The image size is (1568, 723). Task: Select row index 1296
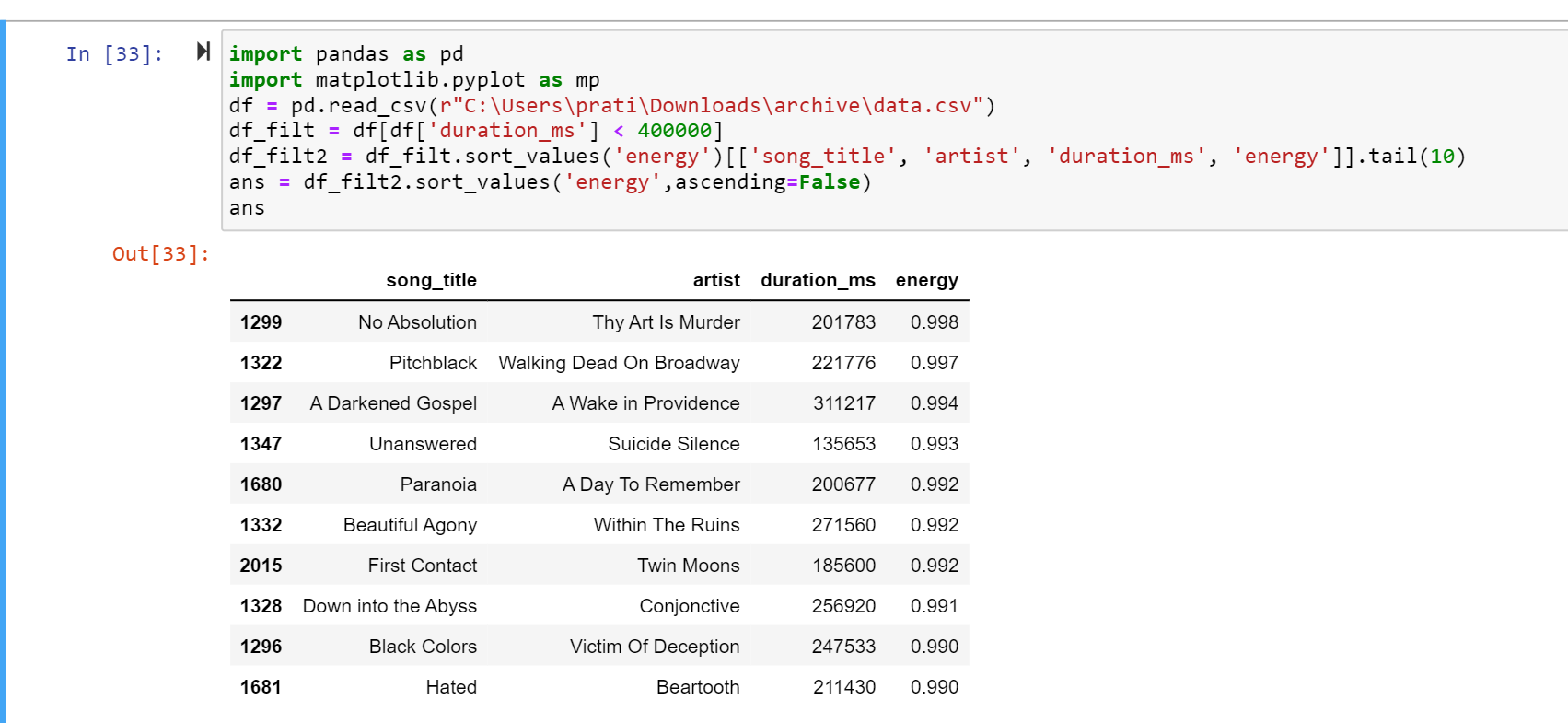(261, 647)
